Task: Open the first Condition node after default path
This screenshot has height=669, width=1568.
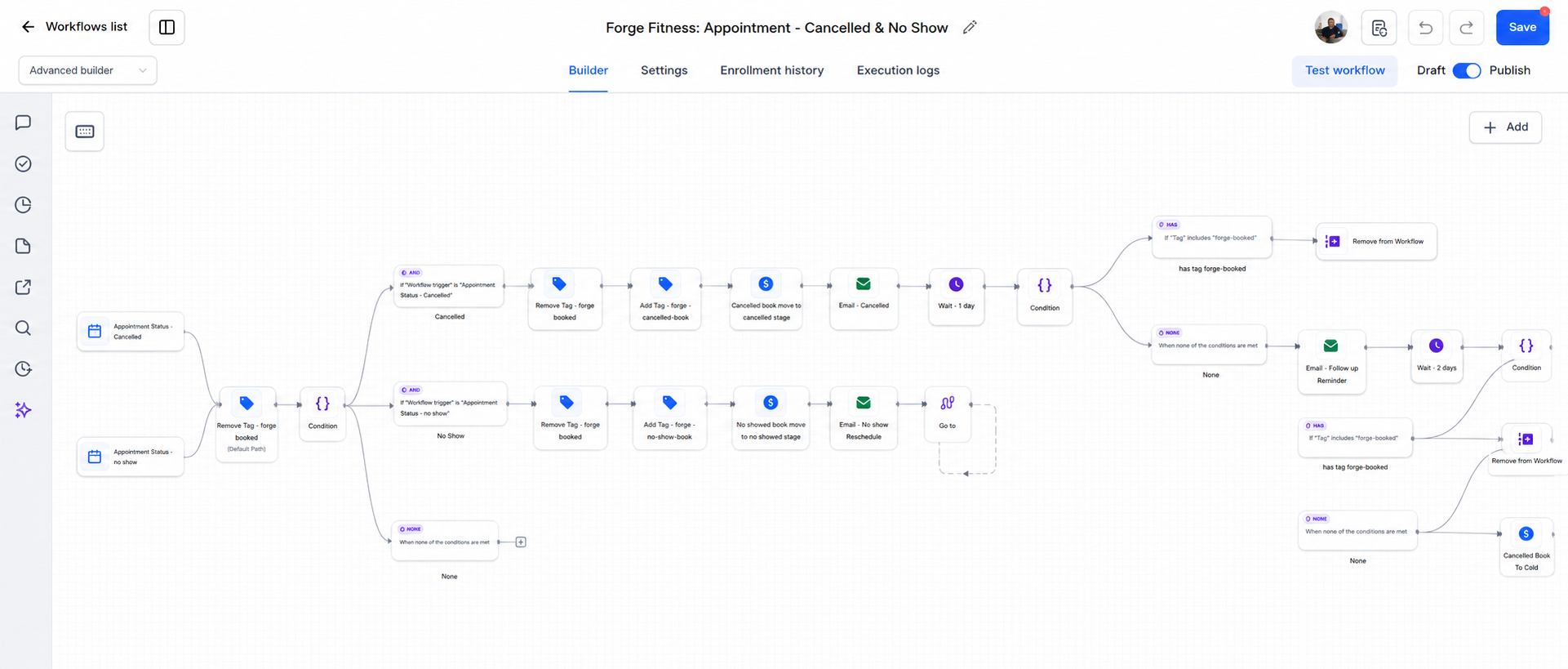Action: 322,414
